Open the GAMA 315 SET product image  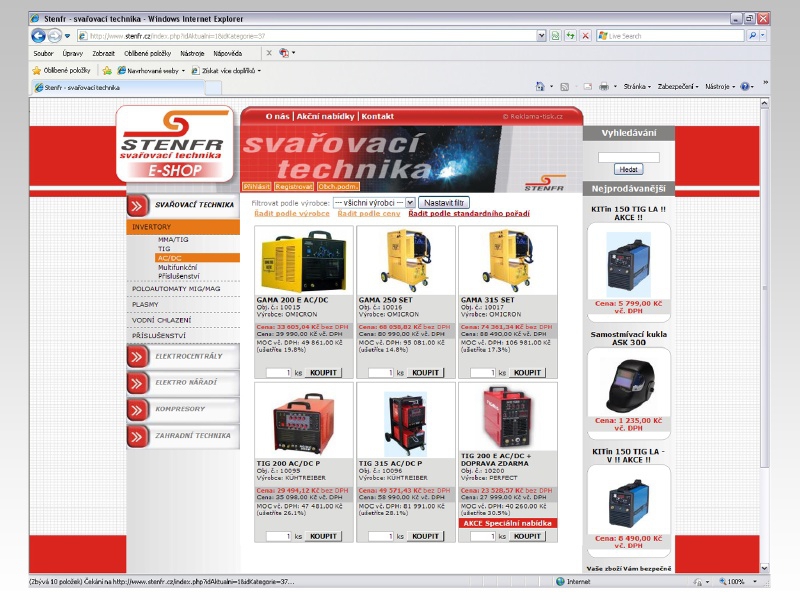tap(508, 260)
